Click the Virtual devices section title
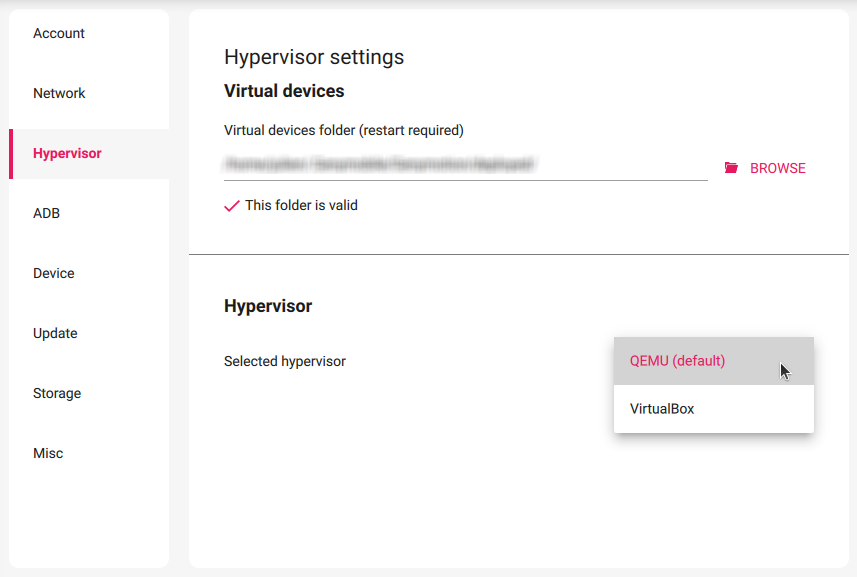Viewport: 857px width, 577px height. (x=284, y=90)
